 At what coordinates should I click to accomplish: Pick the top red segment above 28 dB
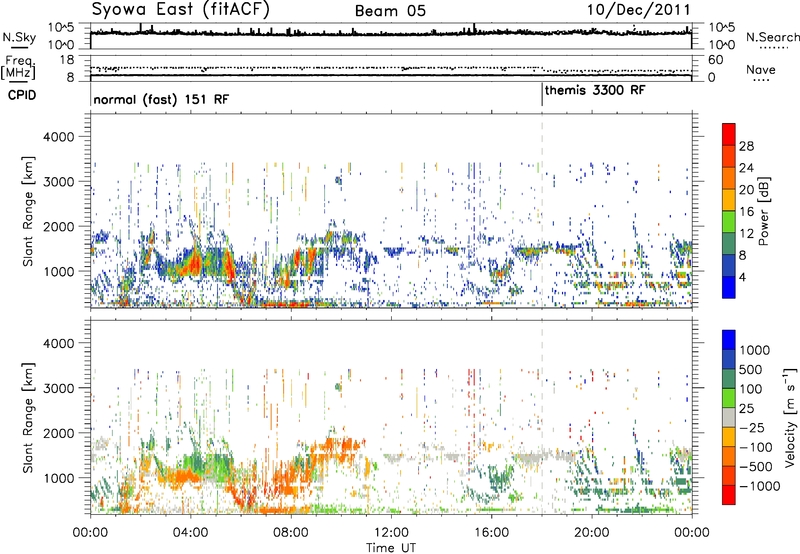[x=729, y=134]
